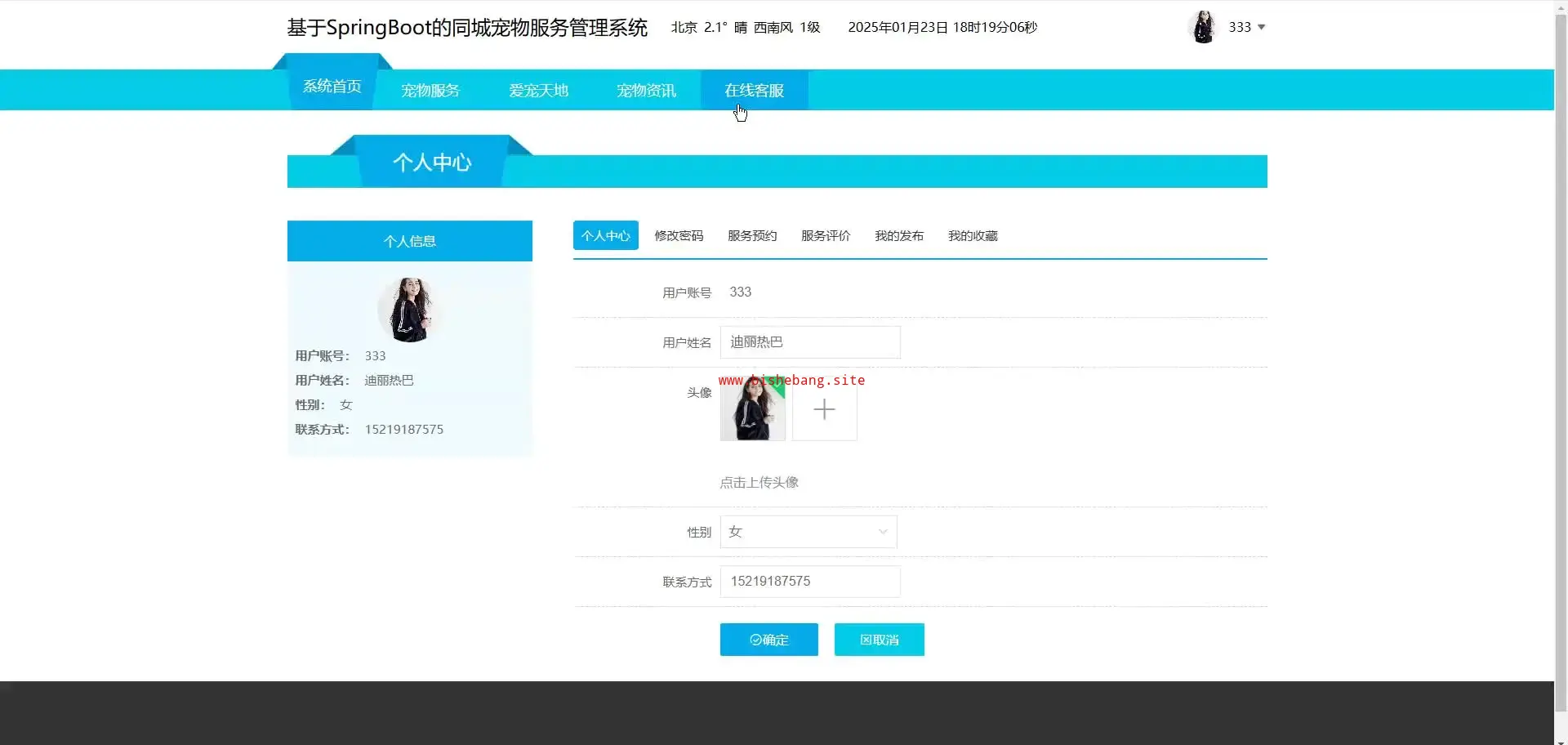This screenshot has width=1568, height=745.
Task: Navigate to 宠物资讯 page
Action: coord(646,91)
